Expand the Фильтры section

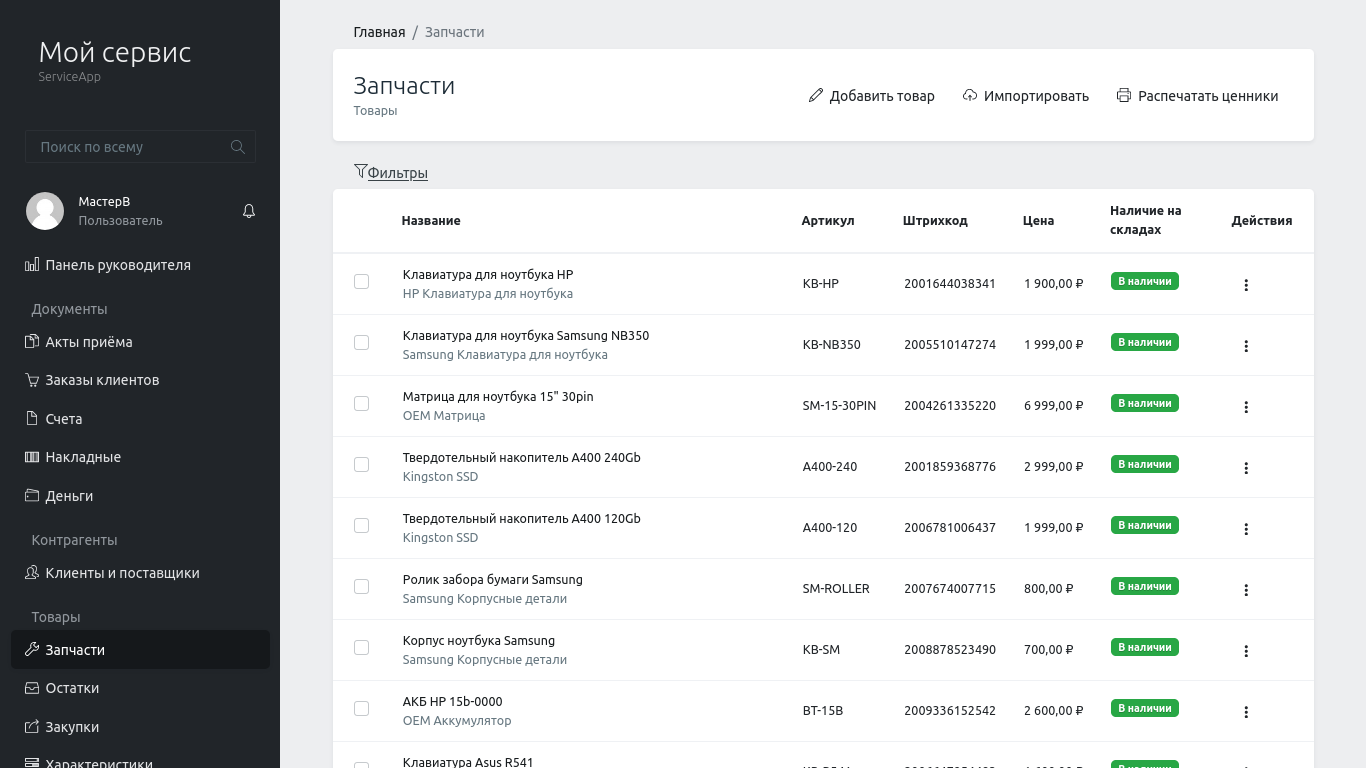(x=398, y=173)
